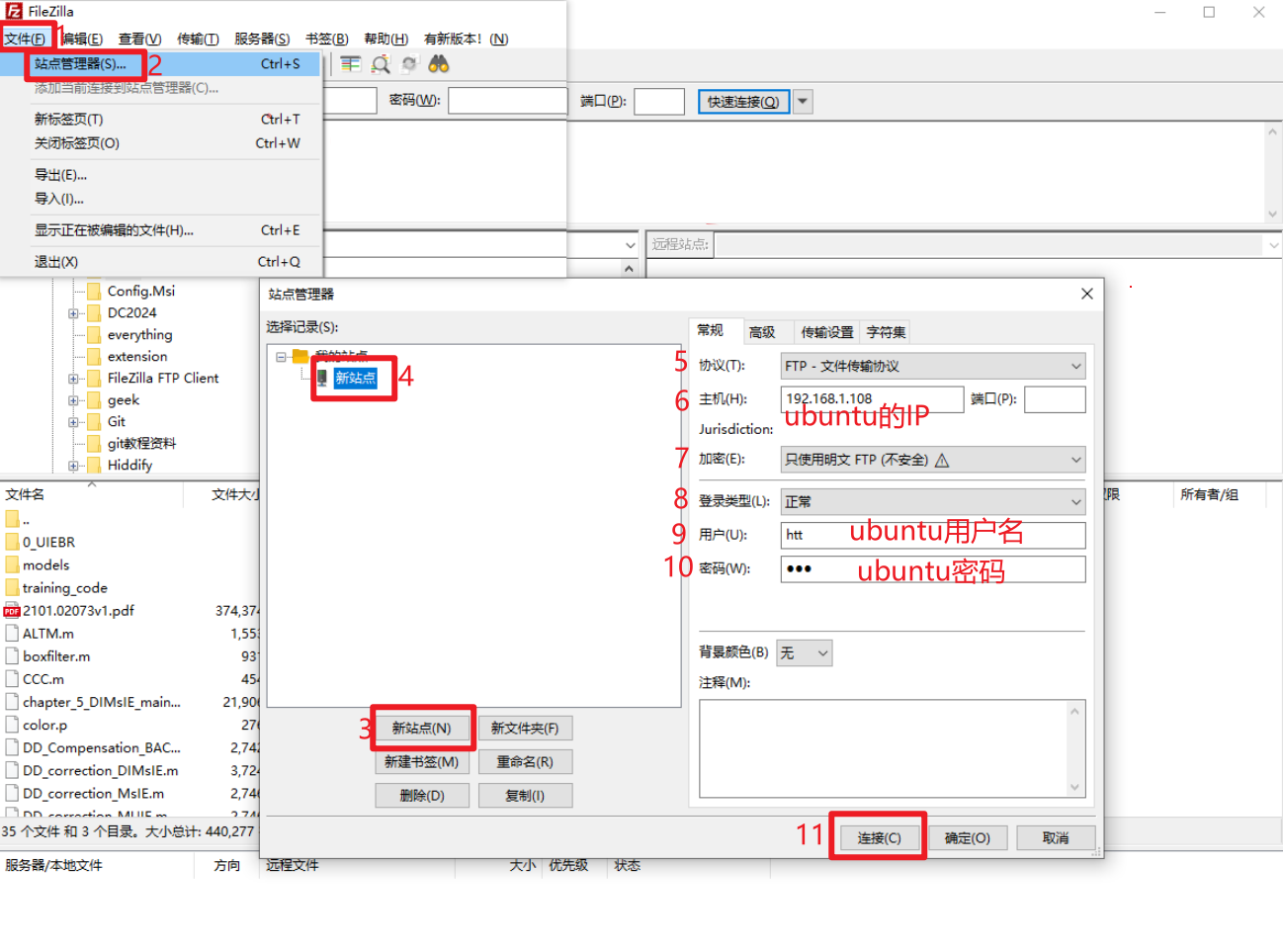Click the 新站点 server icon in site tree
Screen dimensions: 1283x952
click(x=322, y=378)
